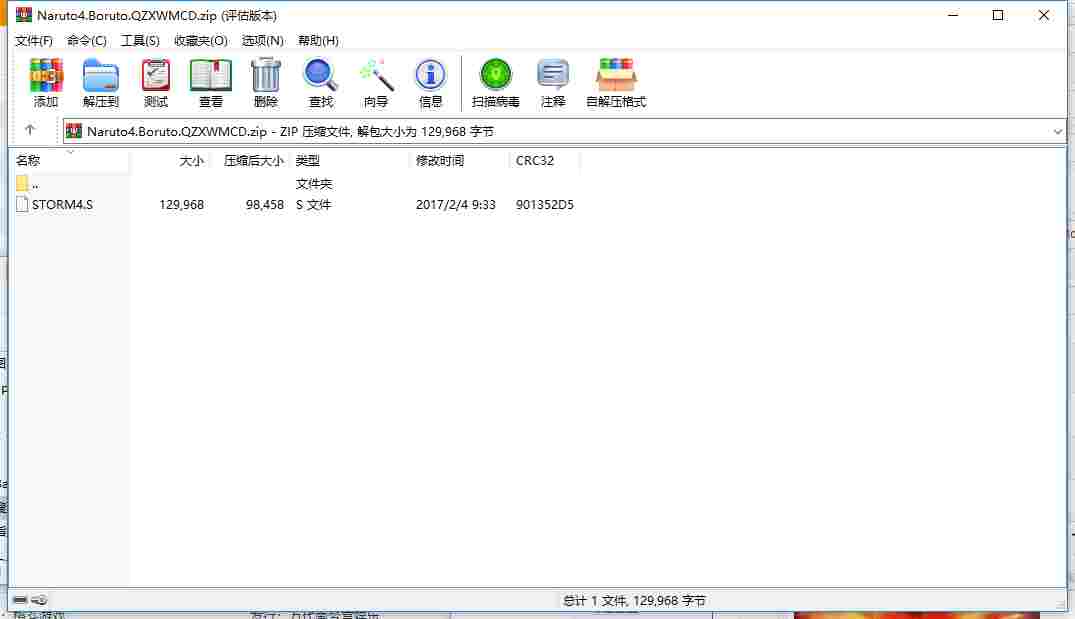Open the 选项(N) menu
This screenshot has width=1075, height=619.
tap(263, 40)
